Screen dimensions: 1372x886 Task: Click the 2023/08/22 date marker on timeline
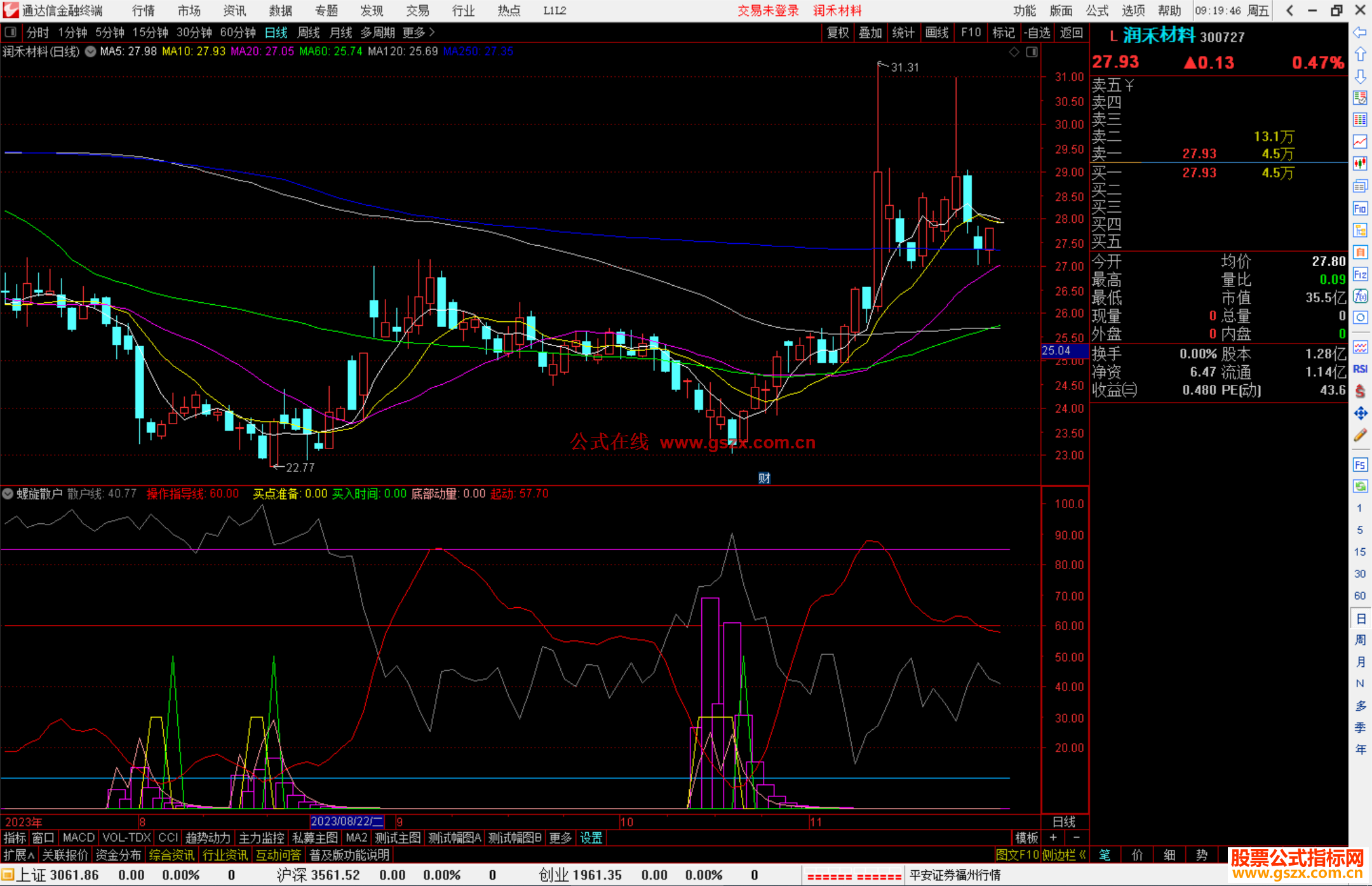pos(347,822)
